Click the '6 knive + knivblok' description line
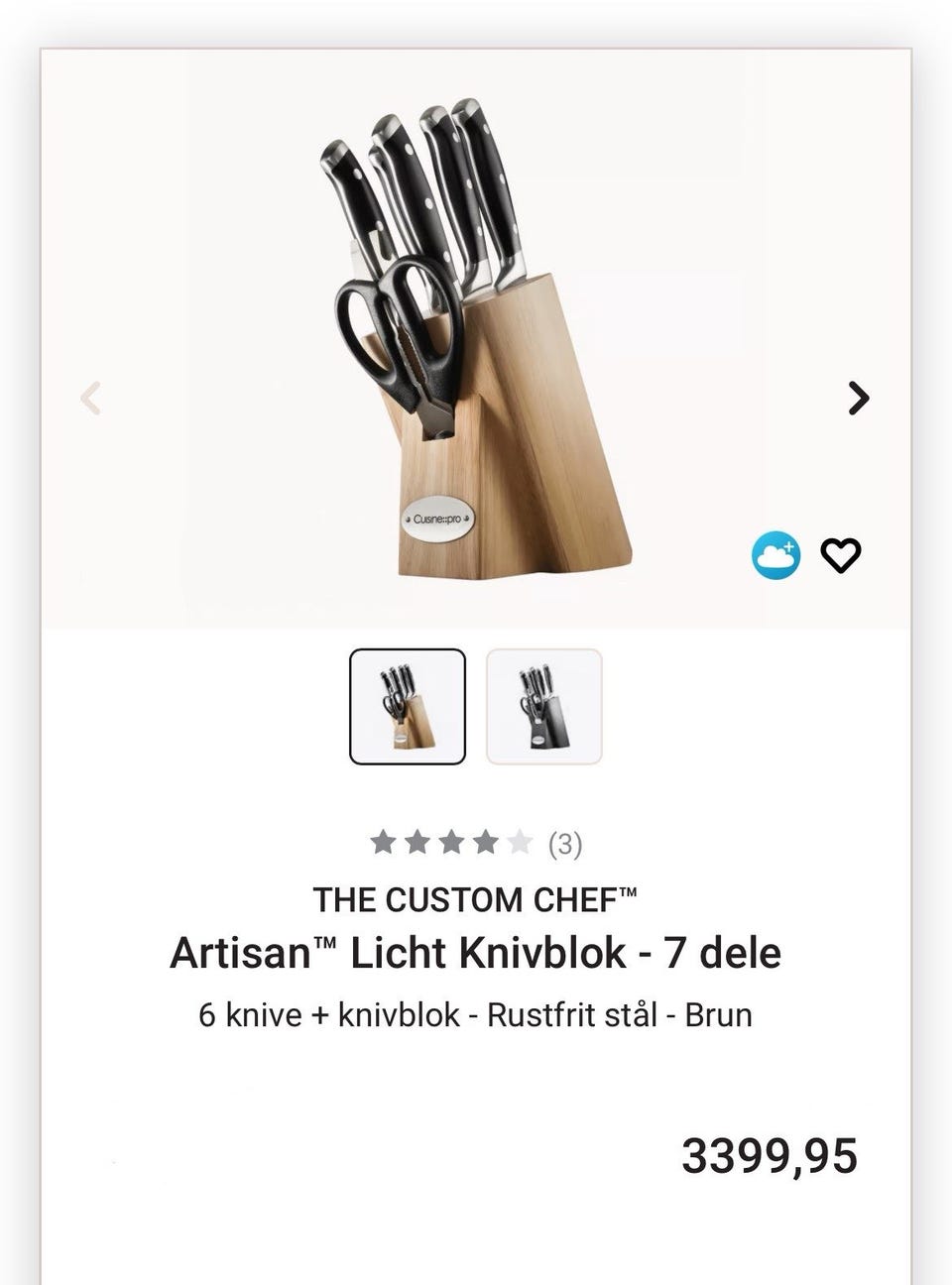The height and width of the screenshot is (1285, 952). point(475,1015)
